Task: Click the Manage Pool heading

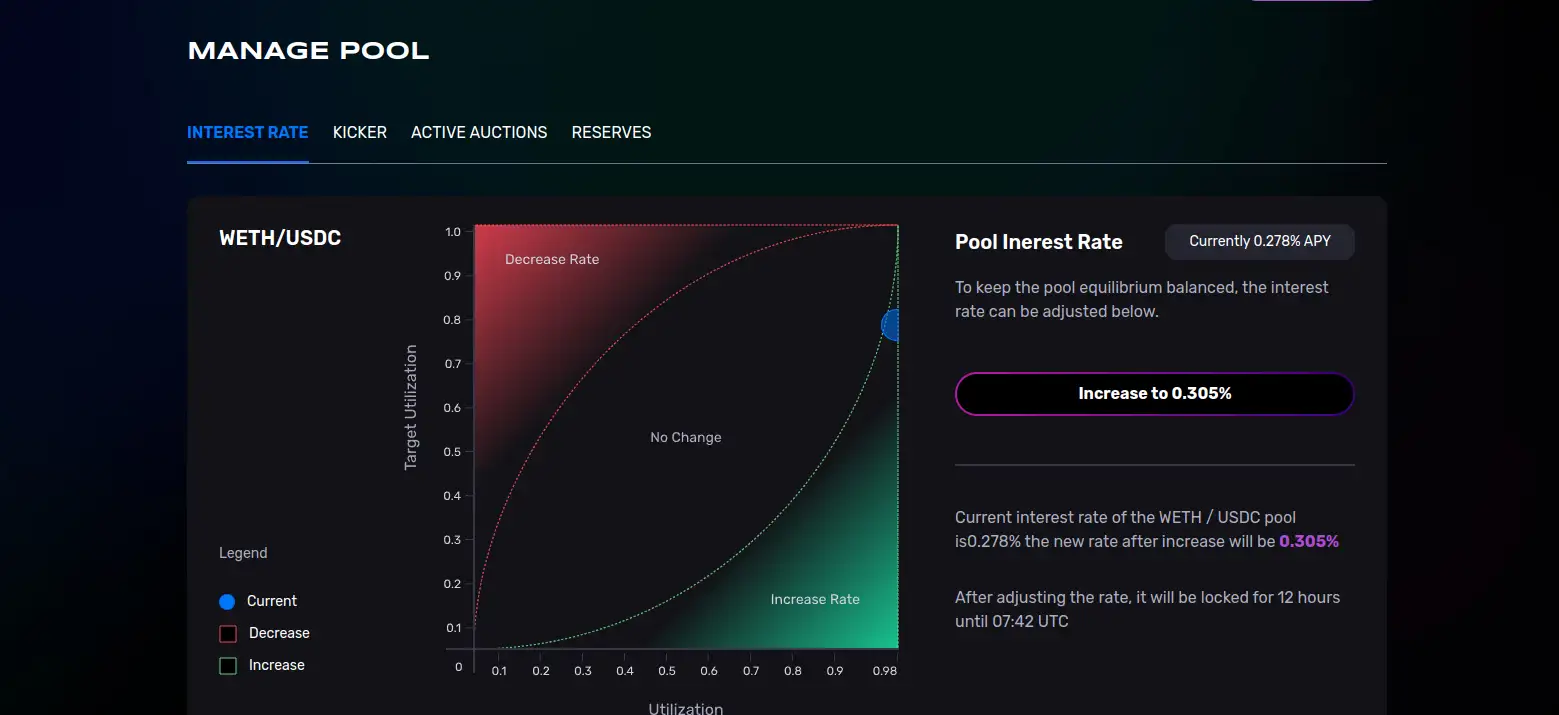Action: point(308,51)
